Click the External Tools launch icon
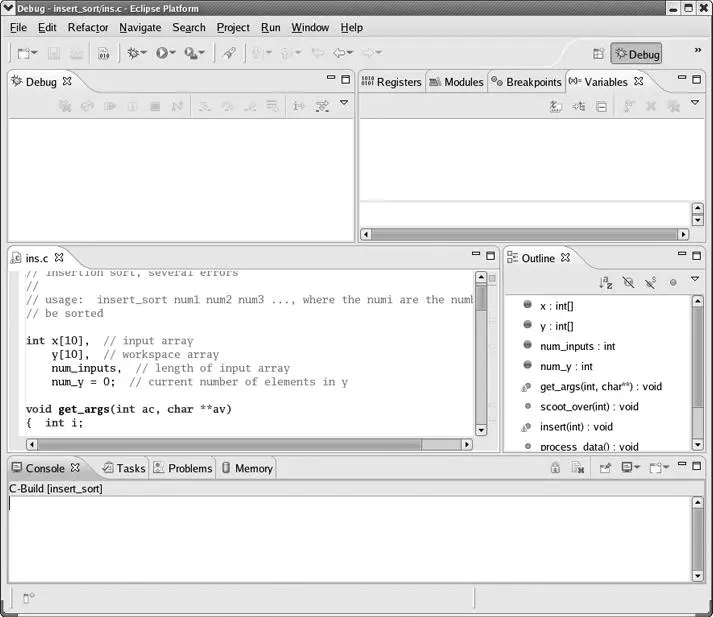 click(190, 53)
